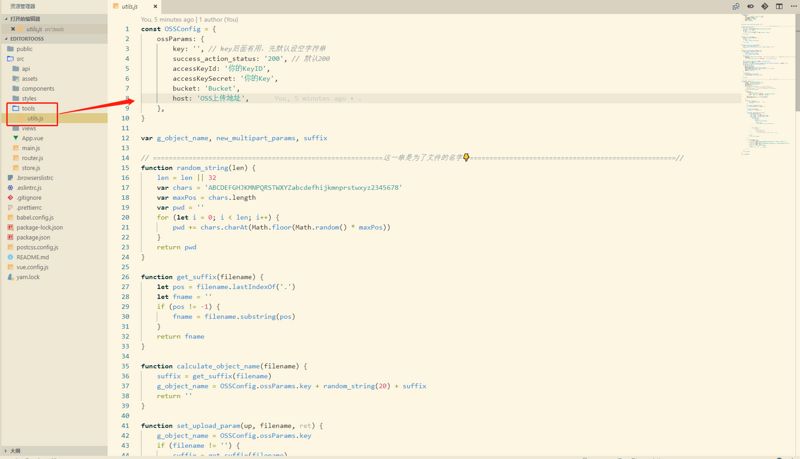Close utils.js in the open editors list
This screenshot has height=459, width=800.
point(13,29)
